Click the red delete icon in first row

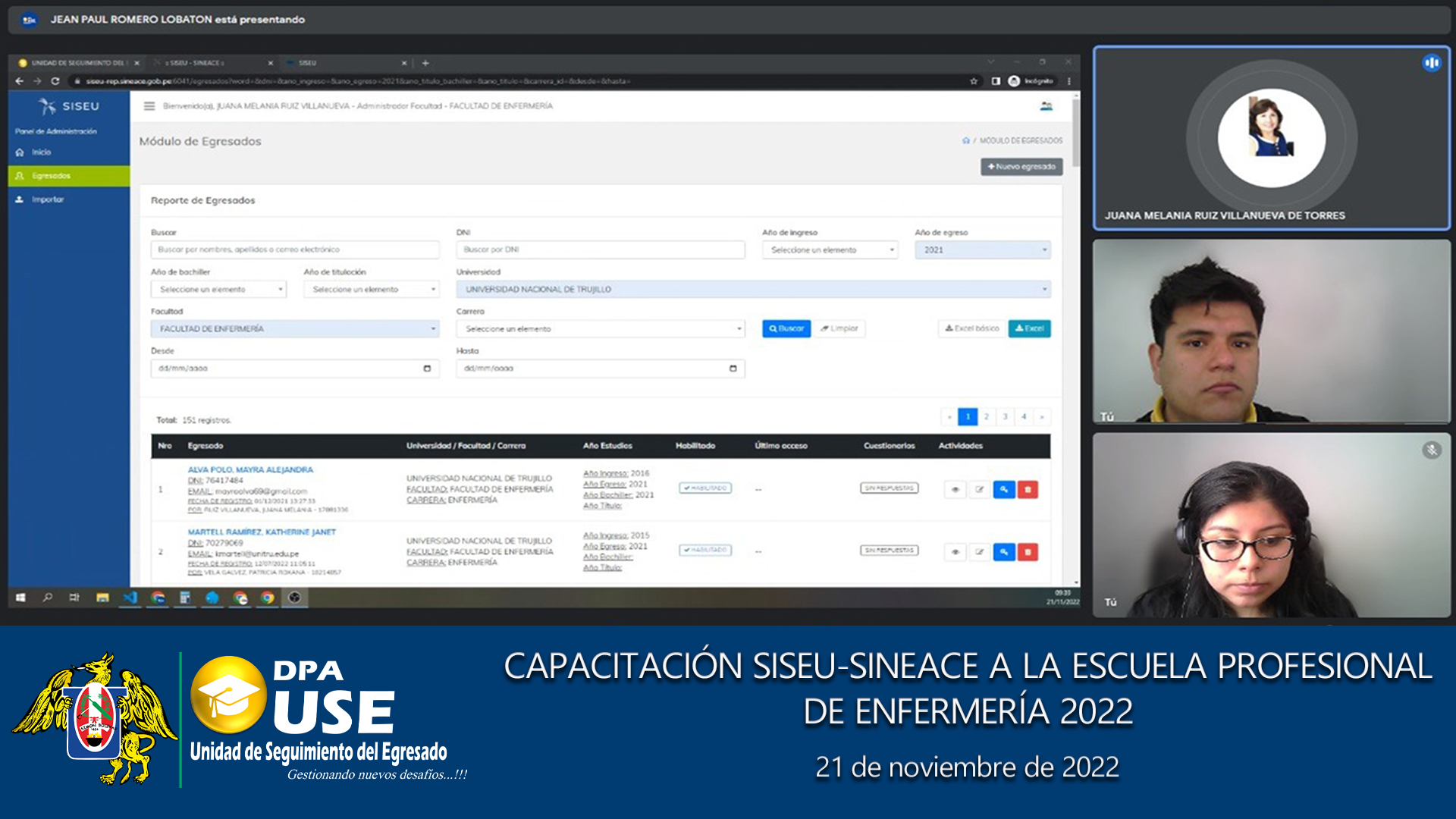pyautogui.click(x=1028, y=490)
